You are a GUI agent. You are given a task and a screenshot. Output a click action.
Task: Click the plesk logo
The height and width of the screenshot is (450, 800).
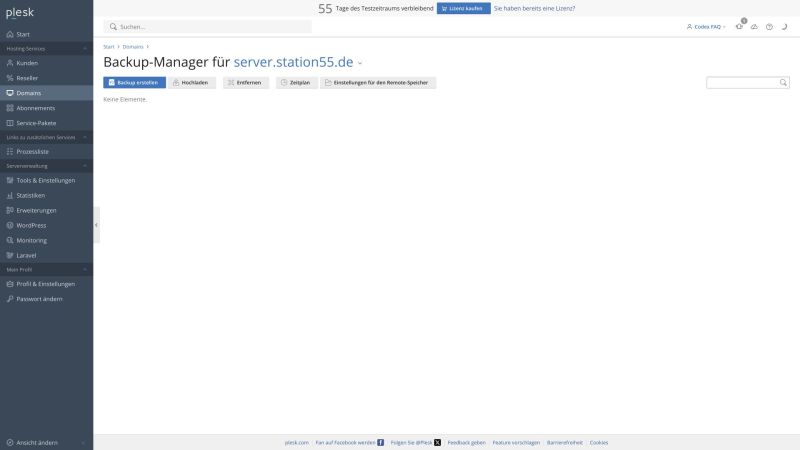click(20, 13)
